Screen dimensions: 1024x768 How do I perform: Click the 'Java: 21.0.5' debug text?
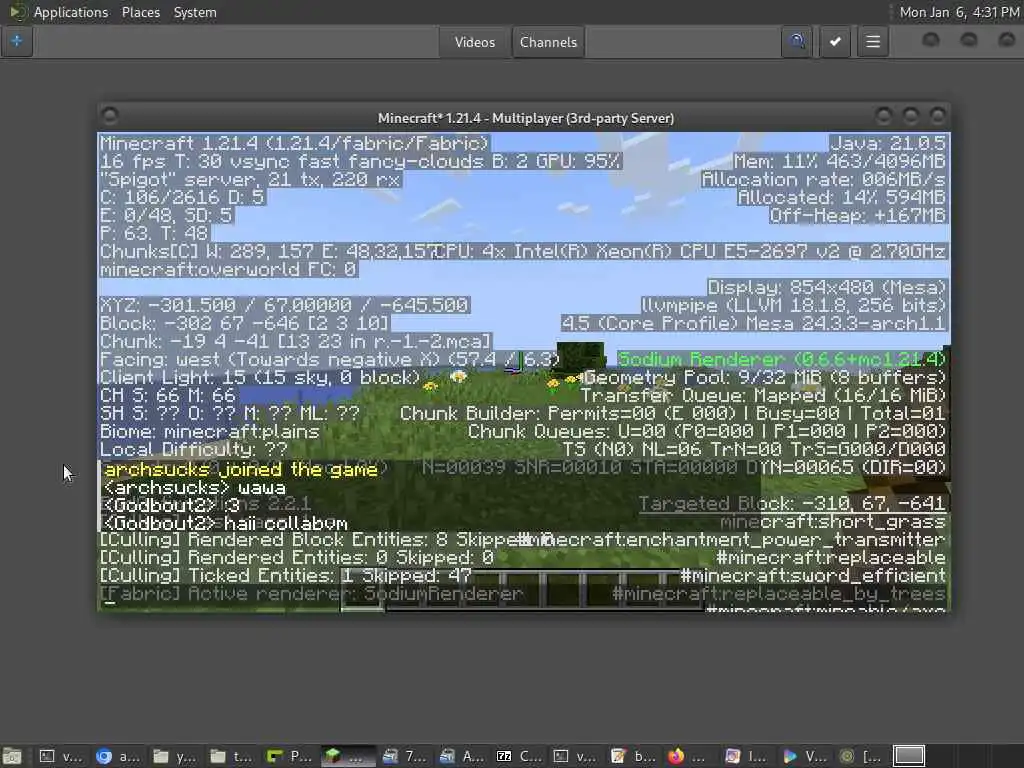888,143
